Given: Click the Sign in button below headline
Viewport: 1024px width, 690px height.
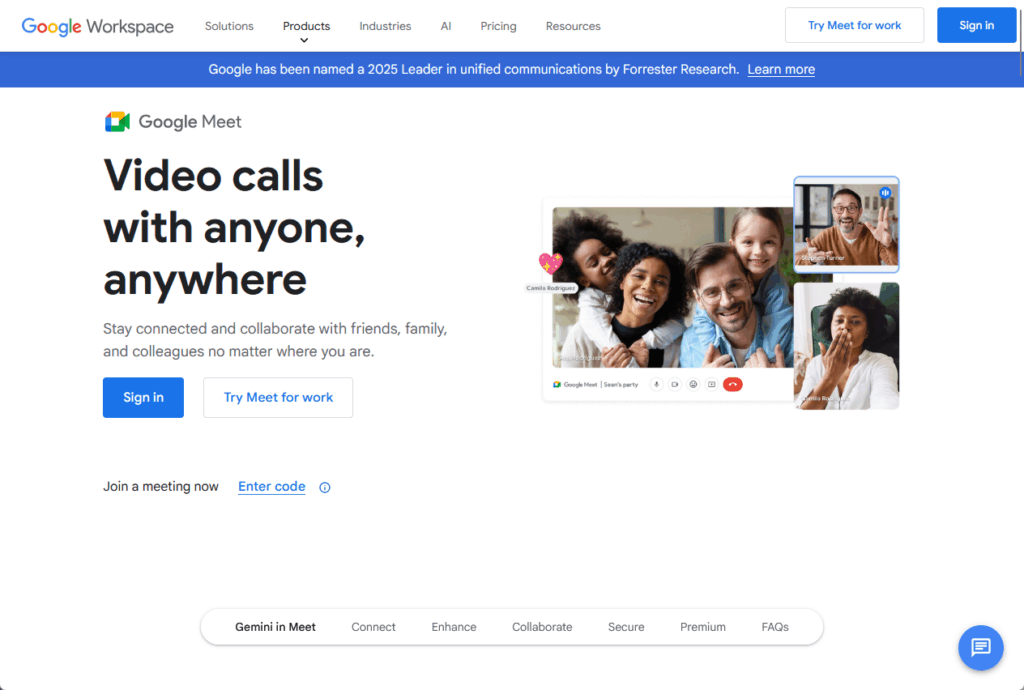Looking at the screenshot, I should (143, 398).
